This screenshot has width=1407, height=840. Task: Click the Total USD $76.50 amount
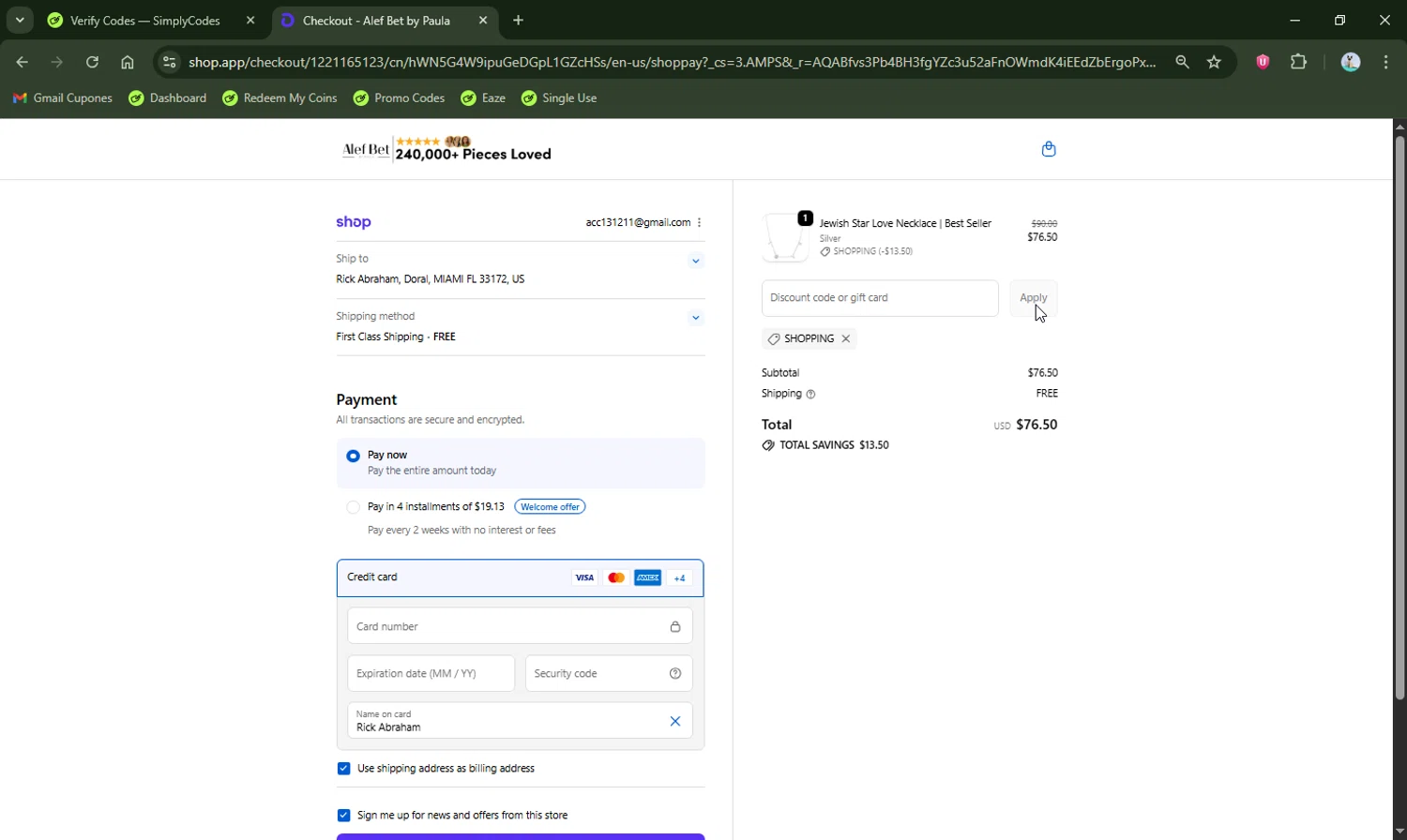coord(1025,425)
